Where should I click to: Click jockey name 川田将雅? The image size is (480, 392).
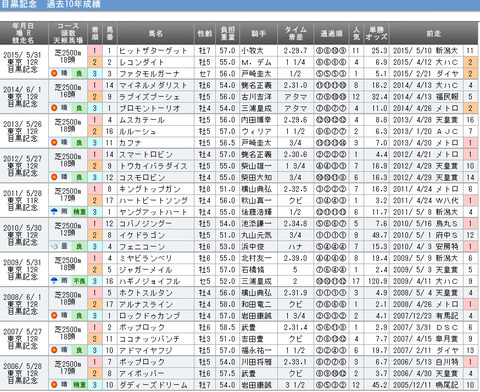pos(256,362)
